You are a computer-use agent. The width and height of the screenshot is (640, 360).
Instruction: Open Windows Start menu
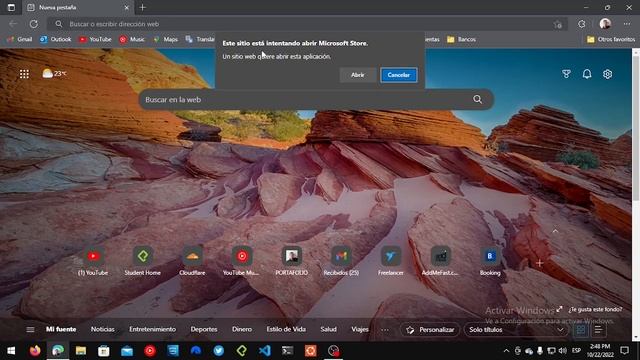11,351
